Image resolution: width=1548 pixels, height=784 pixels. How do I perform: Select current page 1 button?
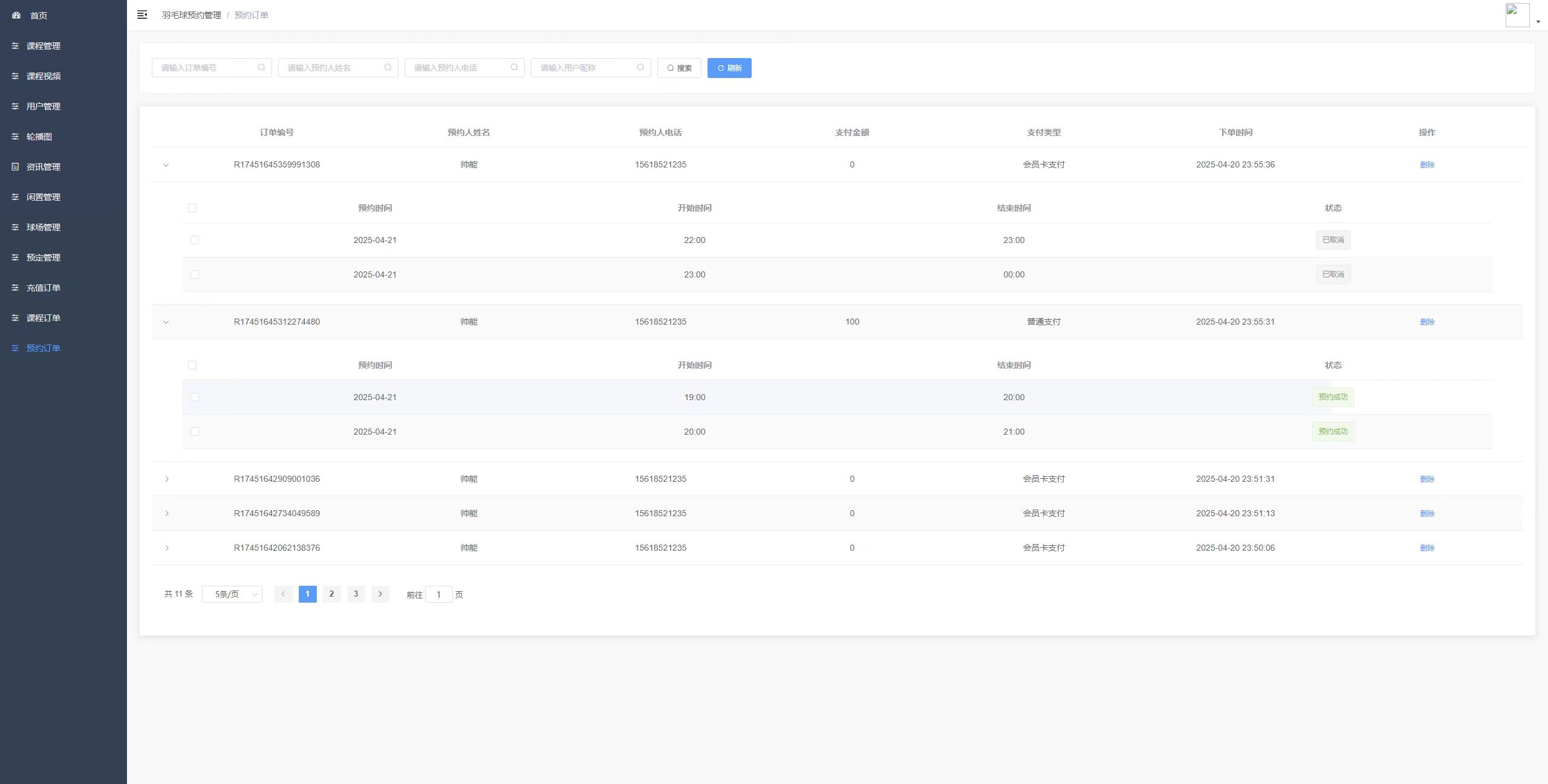pos(307,594)
